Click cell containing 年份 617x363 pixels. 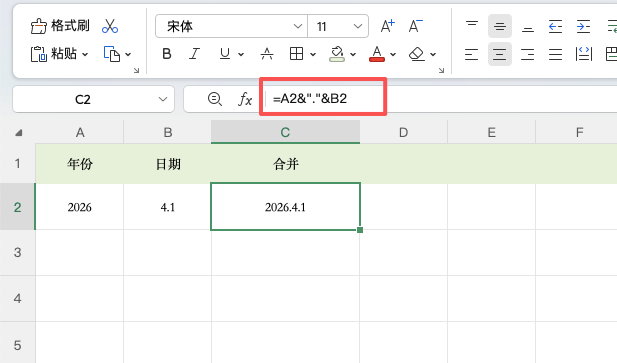point(80,164)
